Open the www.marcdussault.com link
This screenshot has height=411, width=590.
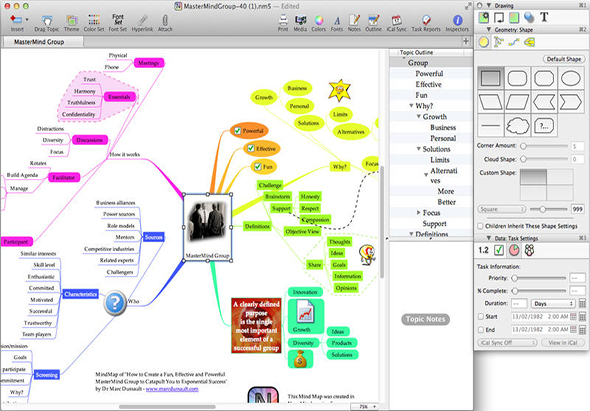click(172, 389)
